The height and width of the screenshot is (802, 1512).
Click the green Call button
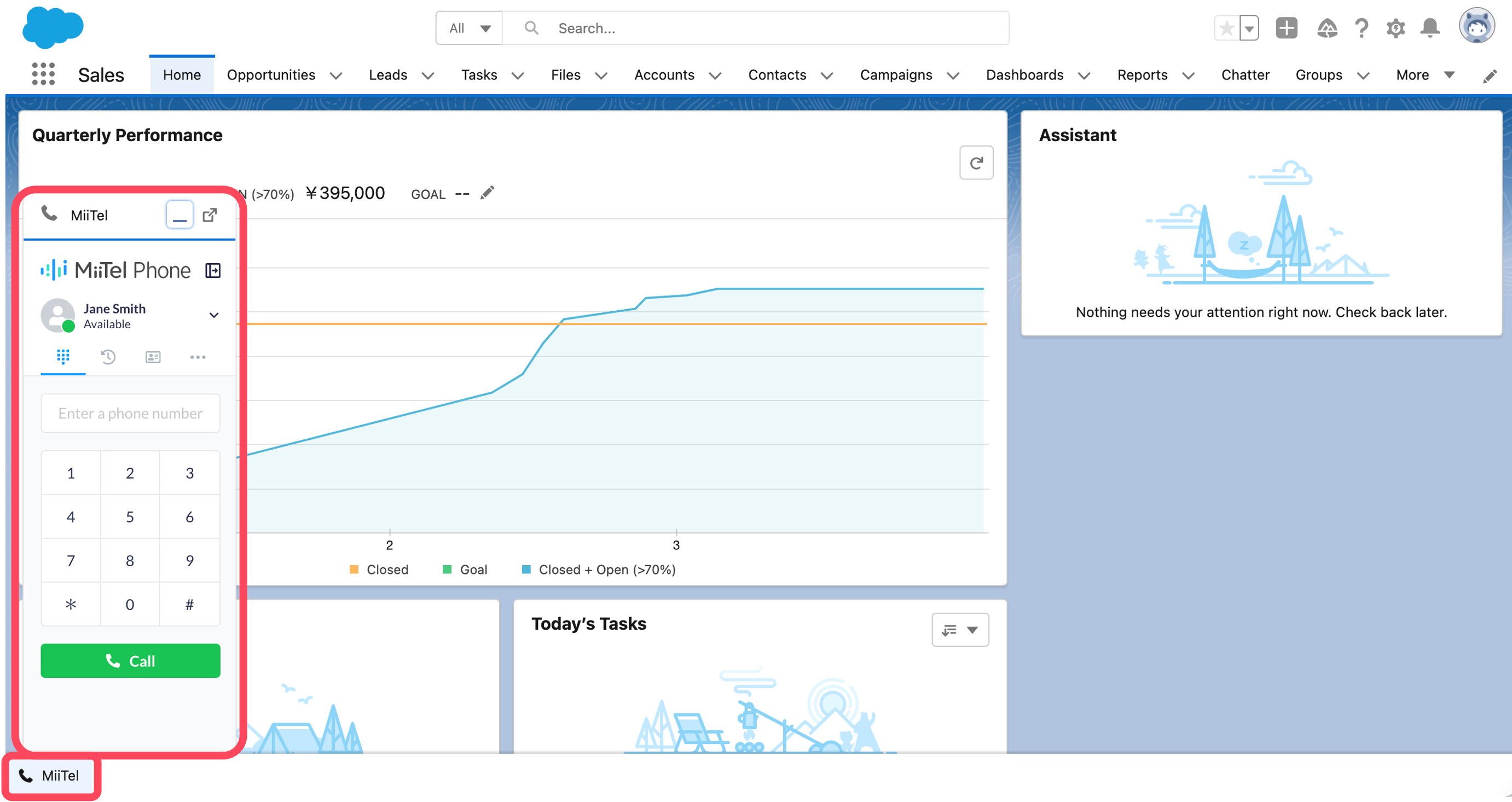click(130, 661)
